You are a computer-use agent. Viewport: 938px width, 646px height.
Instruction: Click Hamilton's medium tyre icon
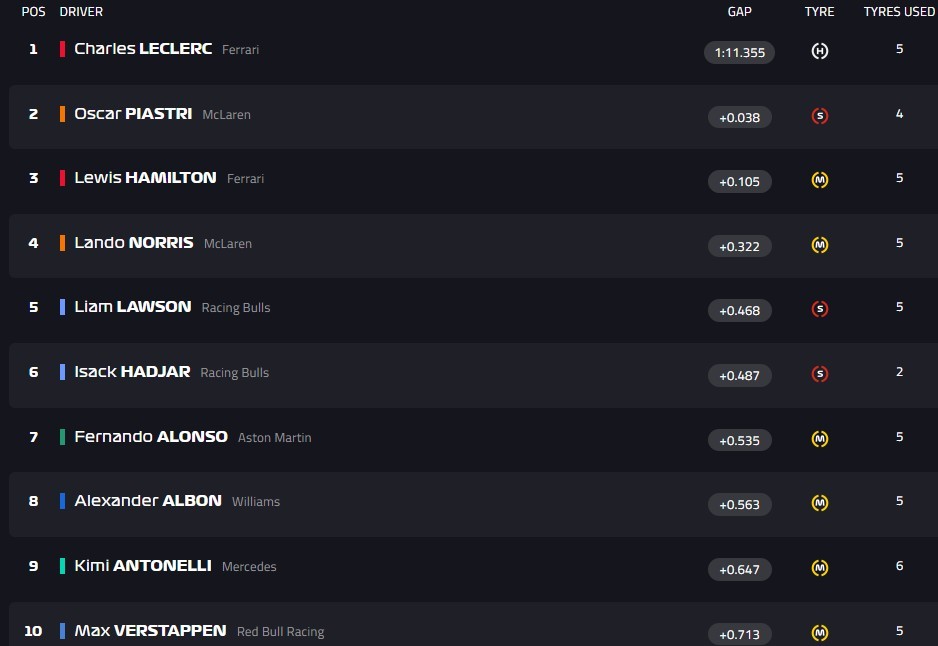coord(820,181)
